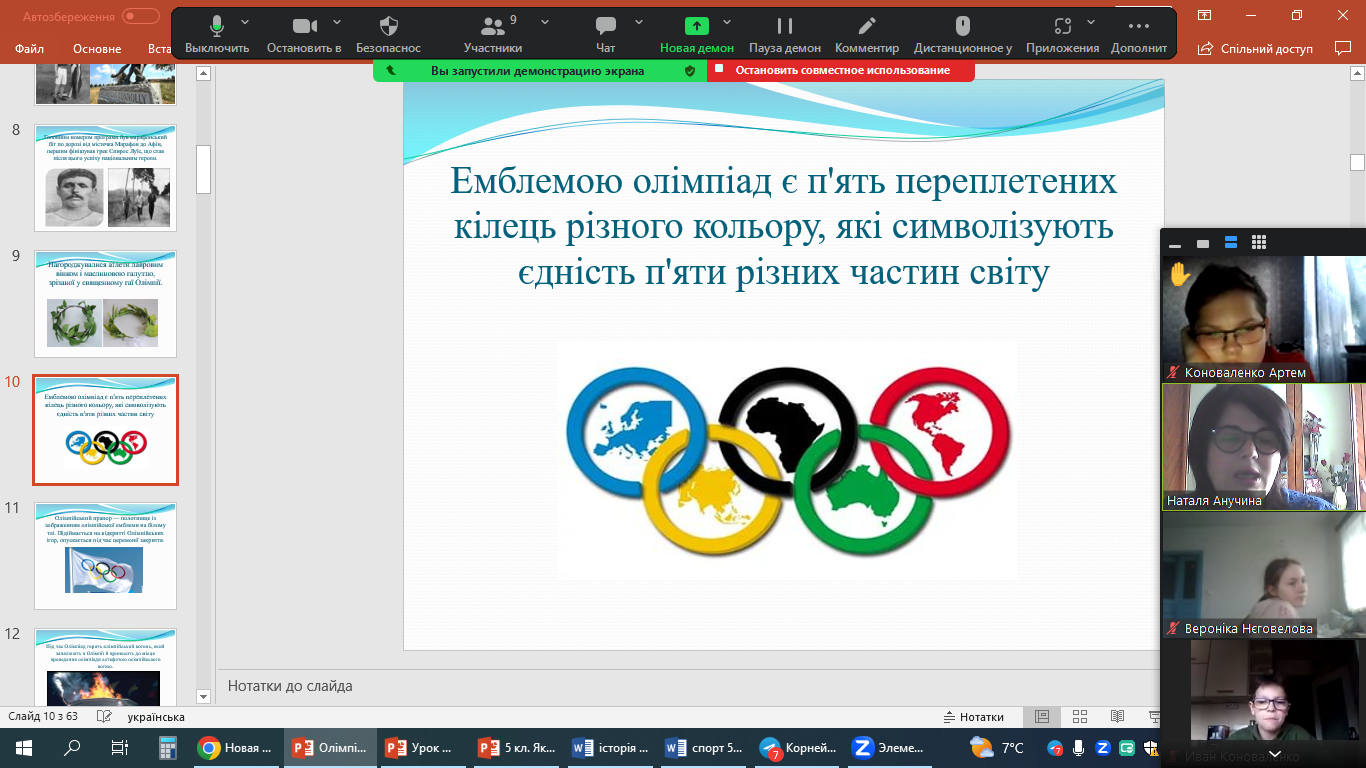Select slide 10 Olympic rings thumbnail

coord(106,430)
